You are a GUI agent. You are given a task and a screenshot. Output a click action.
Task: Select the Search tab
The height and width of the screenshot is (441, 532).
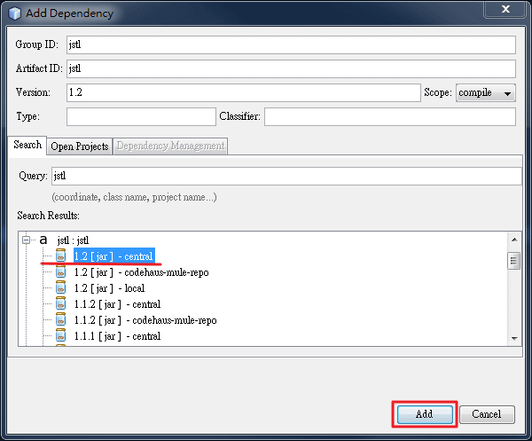coord(27,145)
